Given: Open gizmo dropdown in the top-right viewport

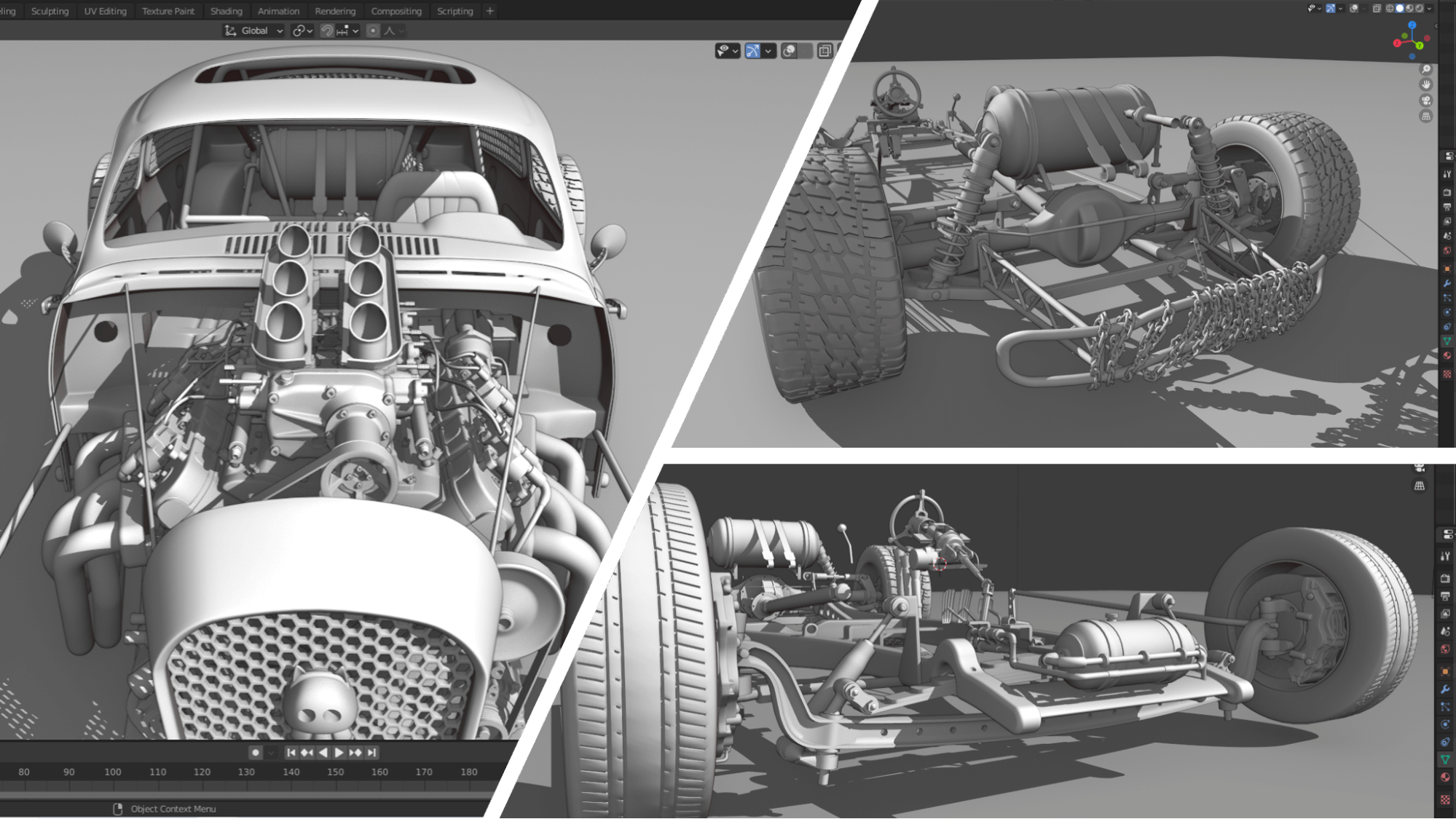Looking at the screenshot, I should coord(1340,8).
